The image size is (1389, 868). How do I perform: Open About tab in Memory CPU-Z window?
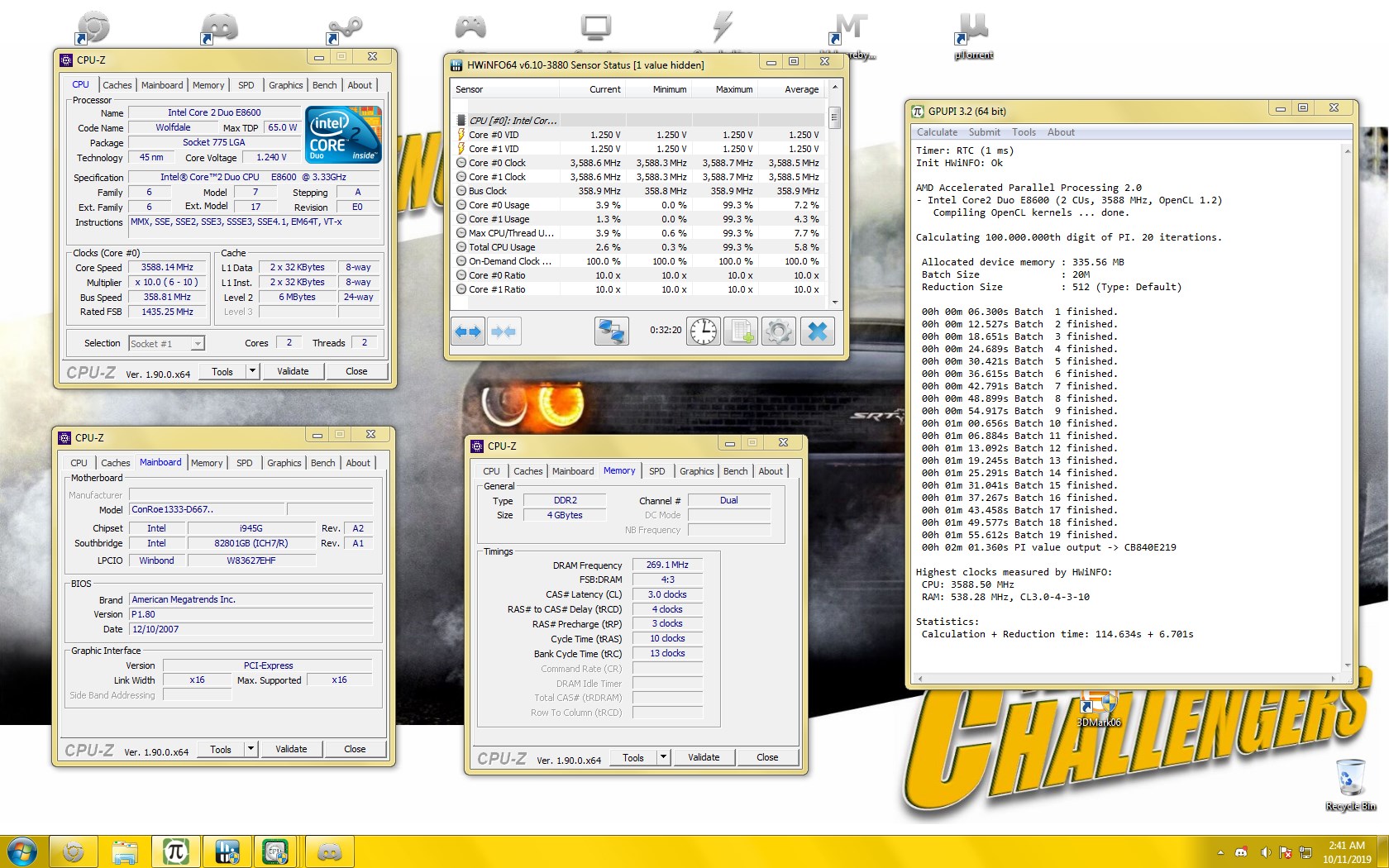click(x=771, y=471)
